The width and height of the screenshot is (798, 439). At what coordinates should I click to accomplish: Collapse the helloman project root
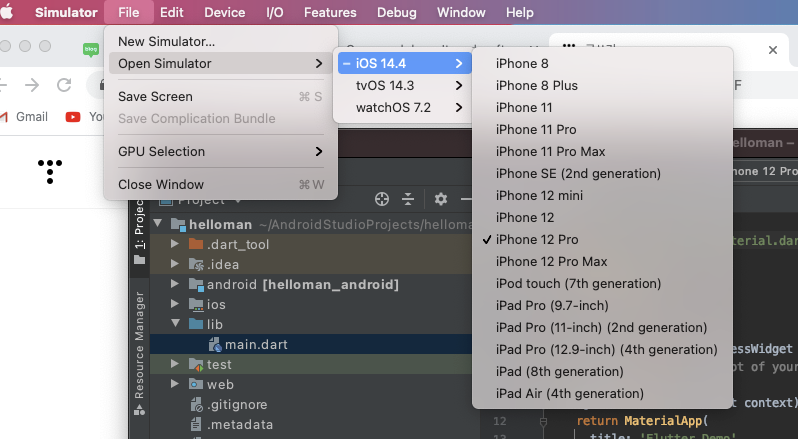[158, 223]
